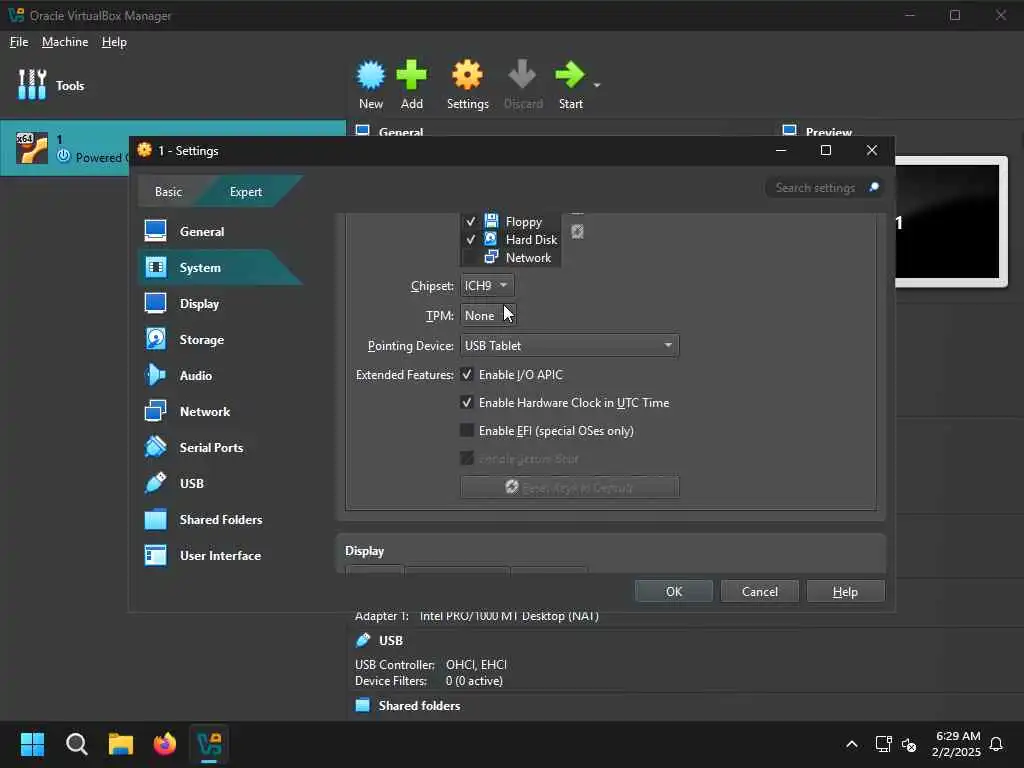Open Settings from the main toolbar
The height and width of the screenshot is (768, 1024).
coord(468,84)
